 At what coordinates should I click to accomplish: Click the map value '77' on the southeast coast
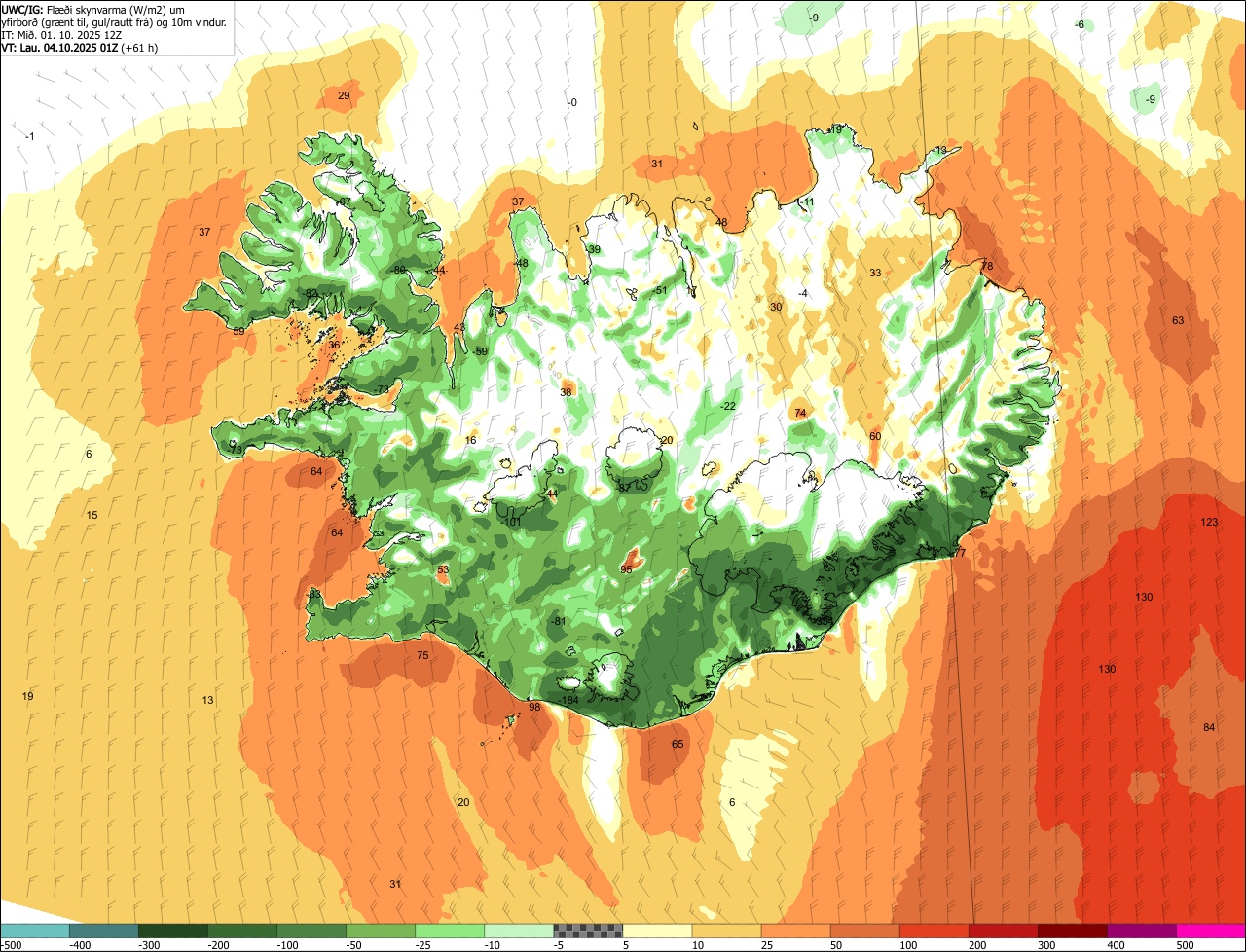pos(960,554)
